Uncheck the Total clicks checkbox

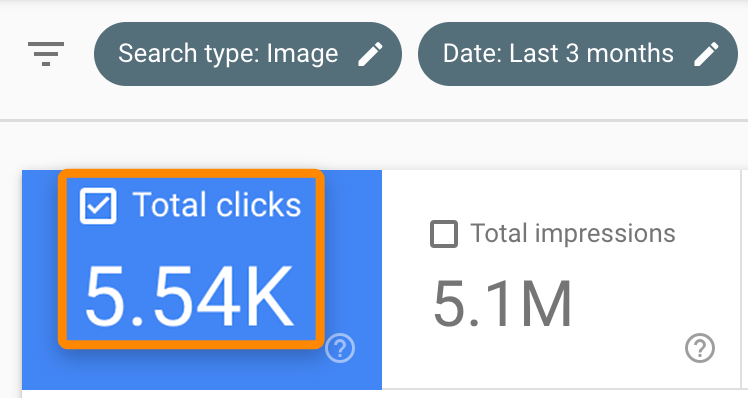click(98, 206)
